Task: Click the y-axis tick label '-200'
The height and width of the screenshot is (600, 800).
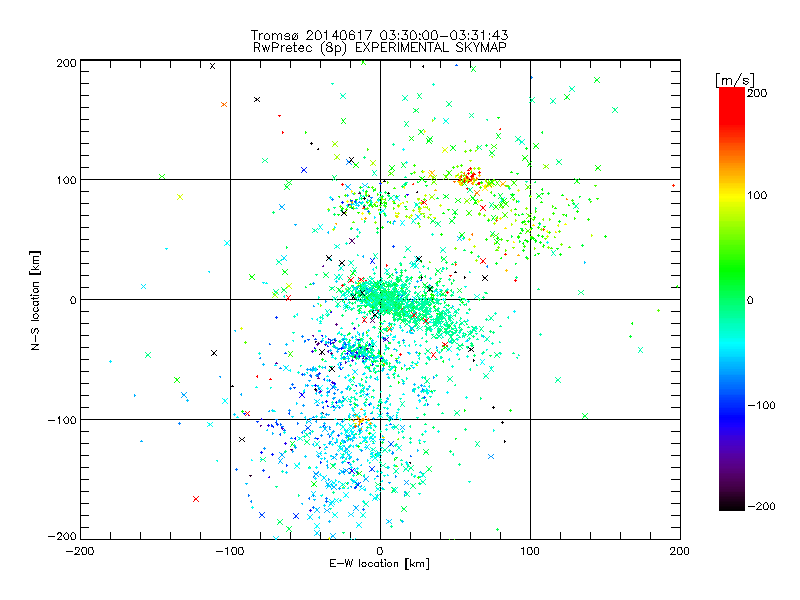Action: [62, 536]
